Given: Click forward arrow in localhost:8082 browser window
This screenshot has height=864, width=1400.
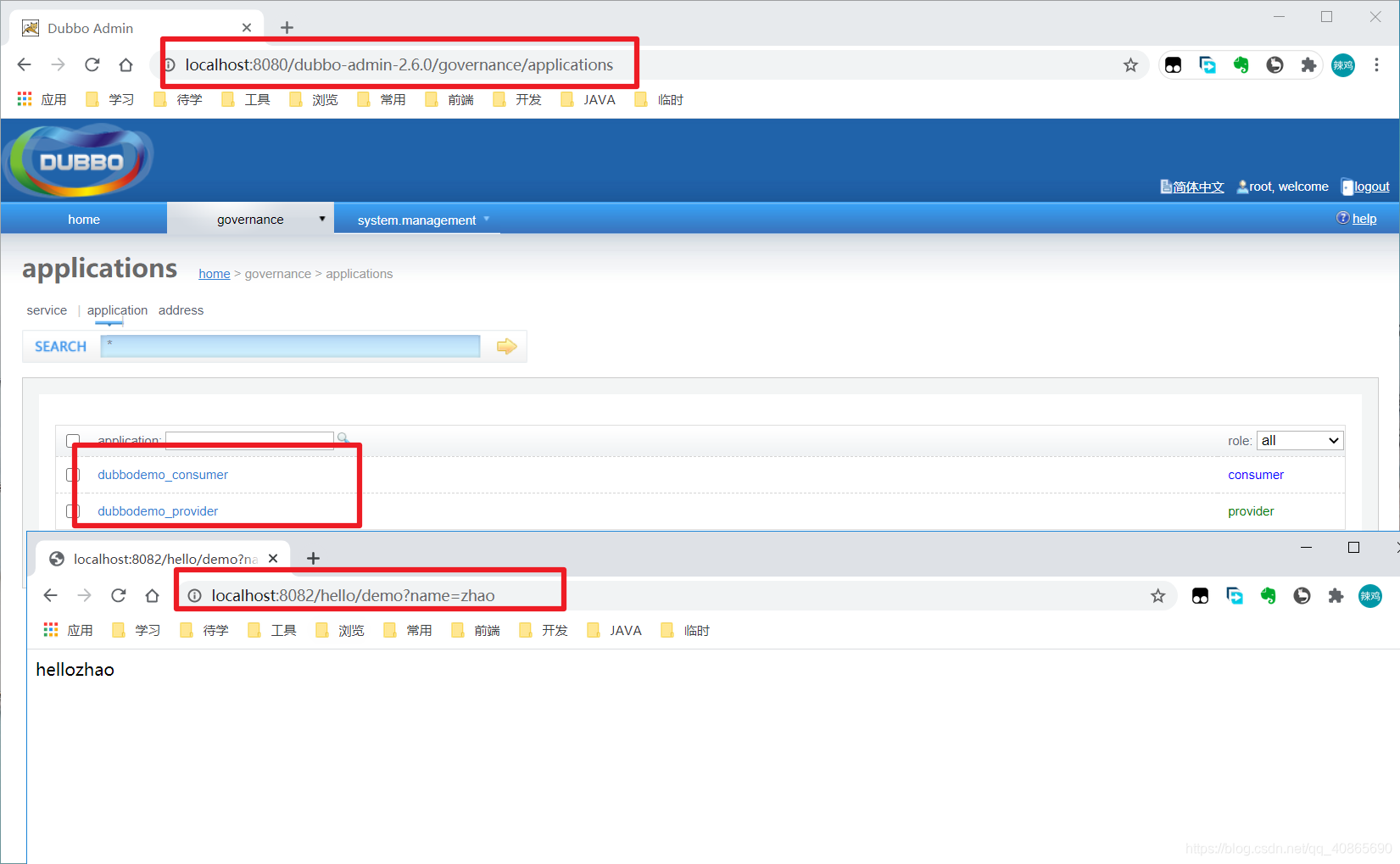Looking at the screenshot, I should (84, 595).
